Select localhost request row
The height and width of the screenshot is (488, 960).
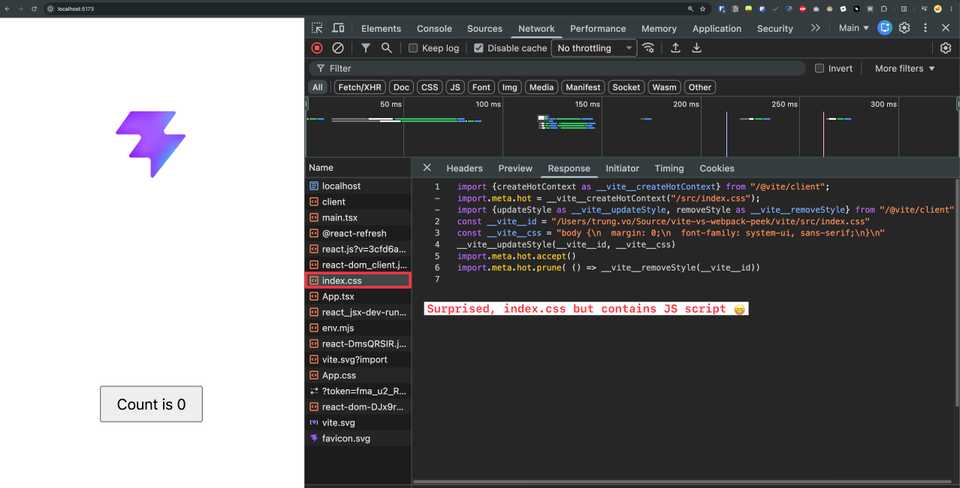coord(358,186)
